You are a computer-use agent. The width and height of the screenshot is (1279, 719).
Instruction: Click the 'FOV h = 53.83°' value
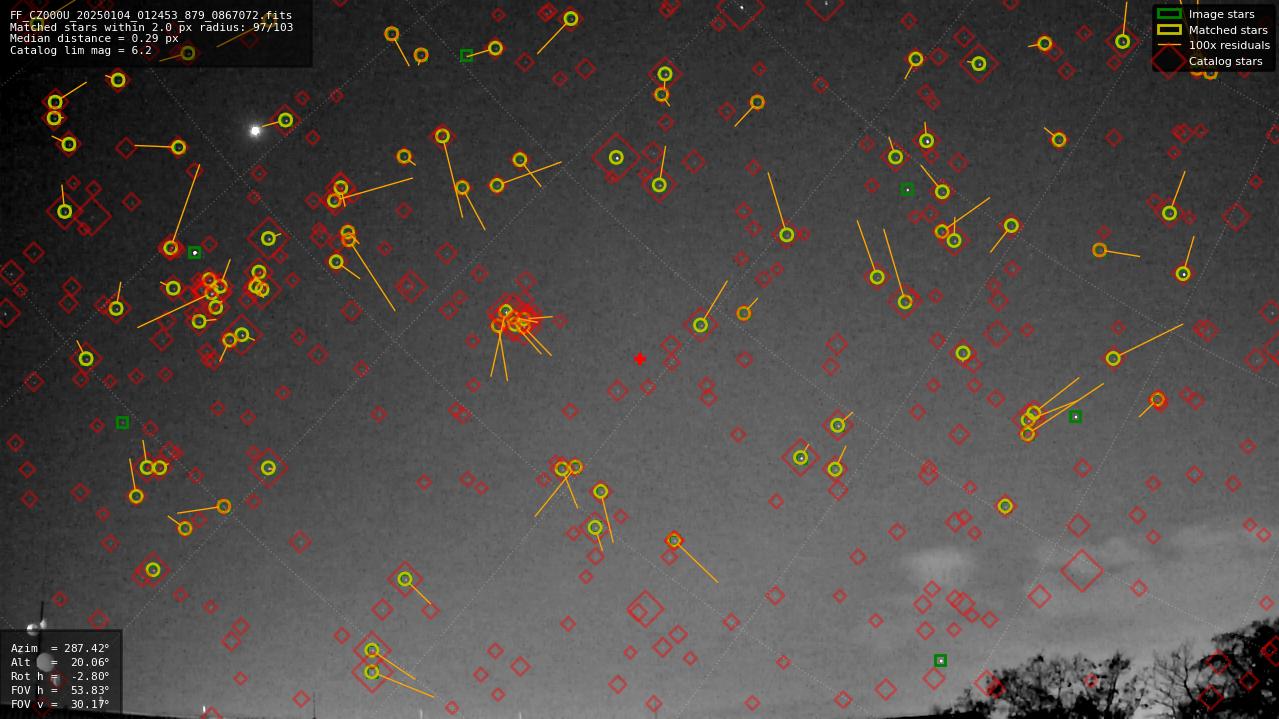60,690
